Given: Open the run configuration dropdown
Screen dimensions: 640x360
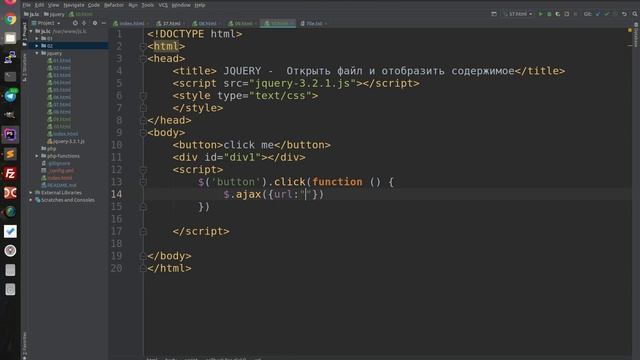Looking at the screenshot, I should [518, 14].
